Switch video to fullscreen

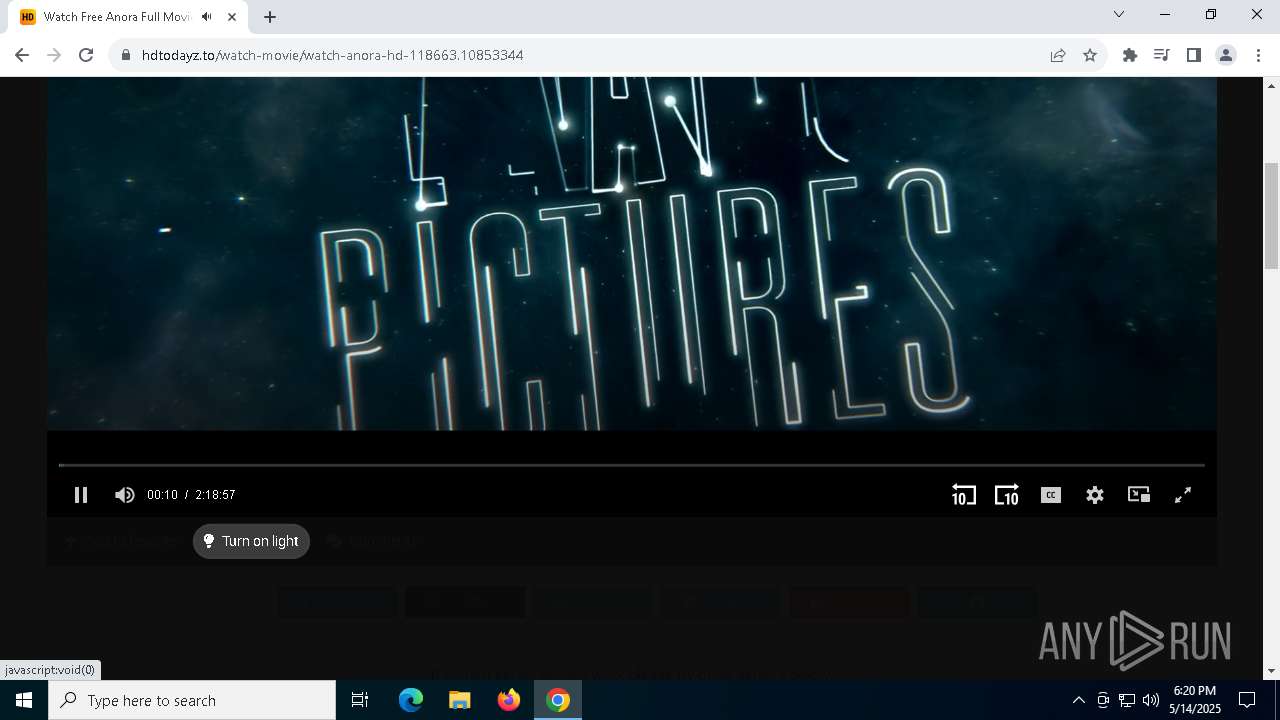pos(1183,495)
